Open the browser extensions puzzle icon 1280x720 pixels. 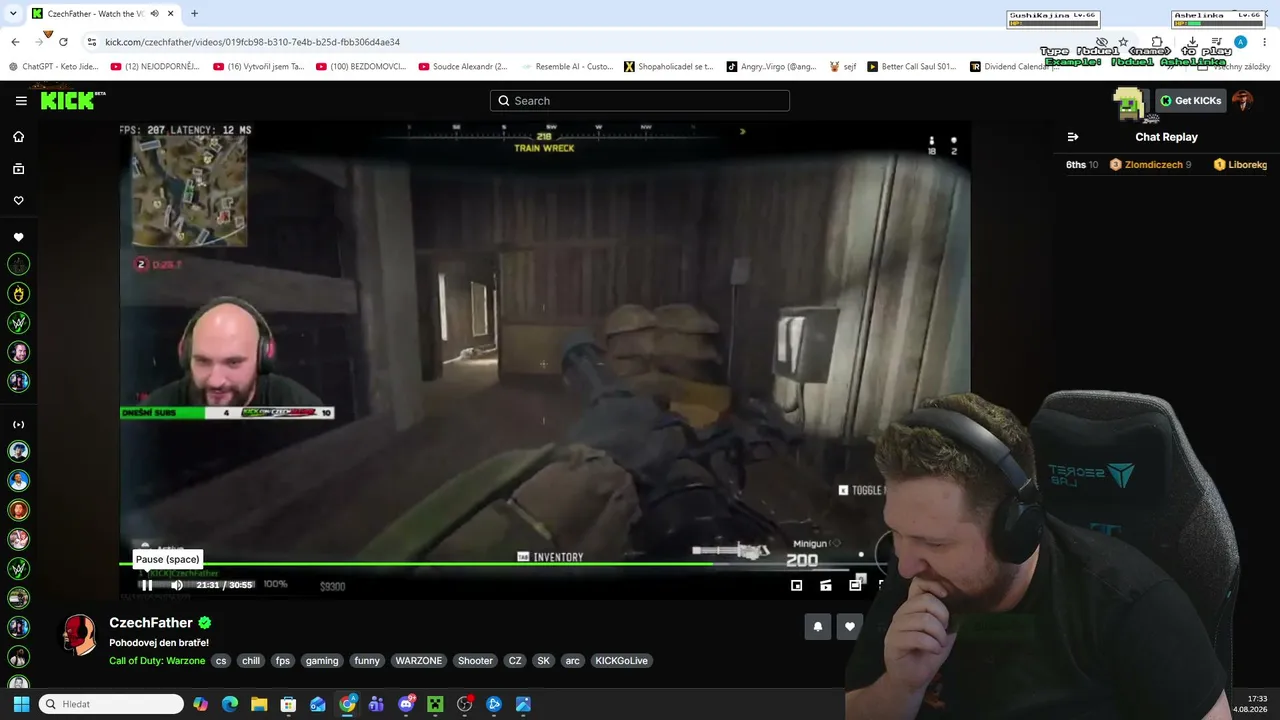1157,42
